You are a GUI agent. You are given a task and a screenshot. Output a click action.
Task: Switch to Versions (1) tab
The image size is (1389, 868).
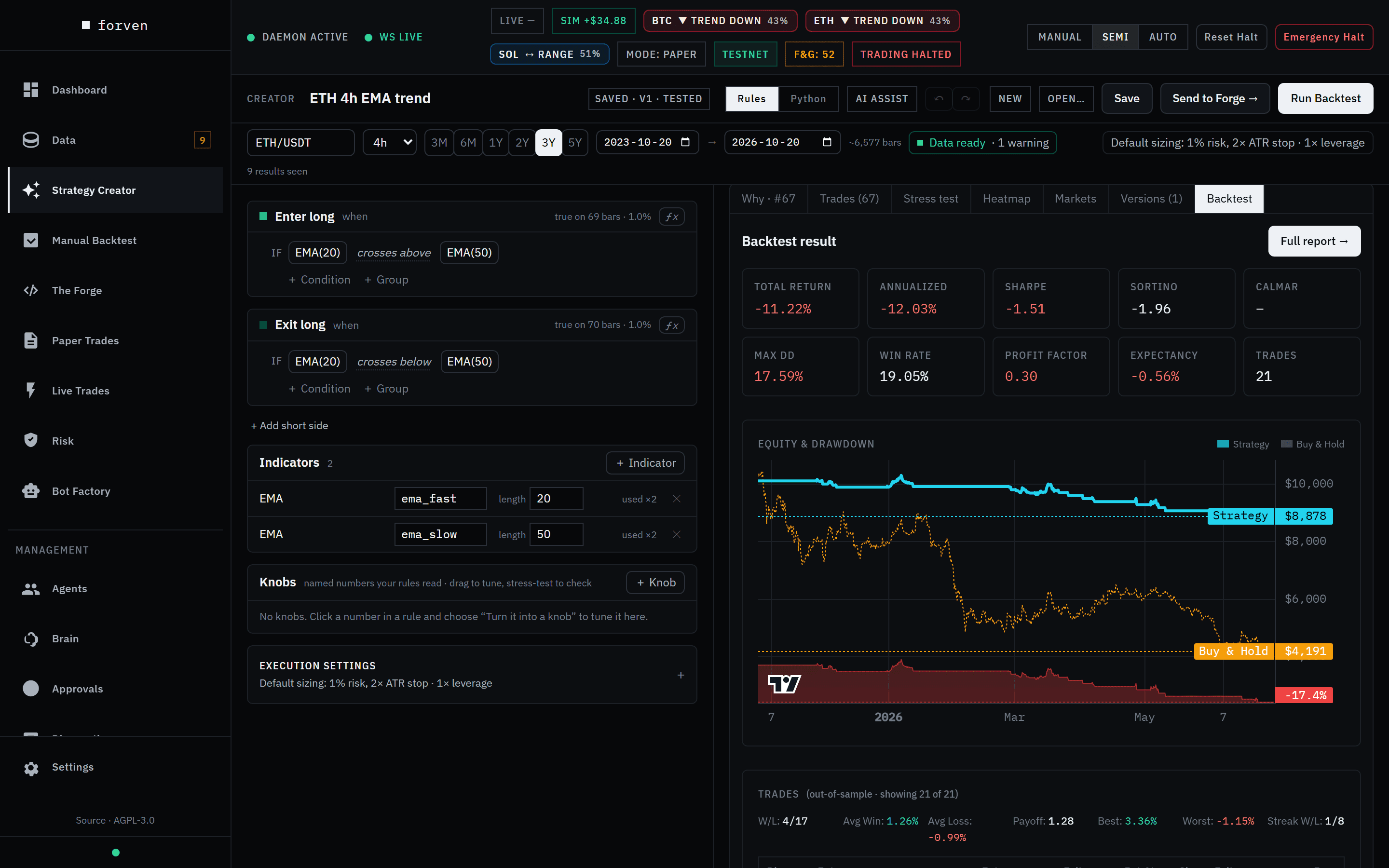pyautogui.click(x=1151, y=199)
